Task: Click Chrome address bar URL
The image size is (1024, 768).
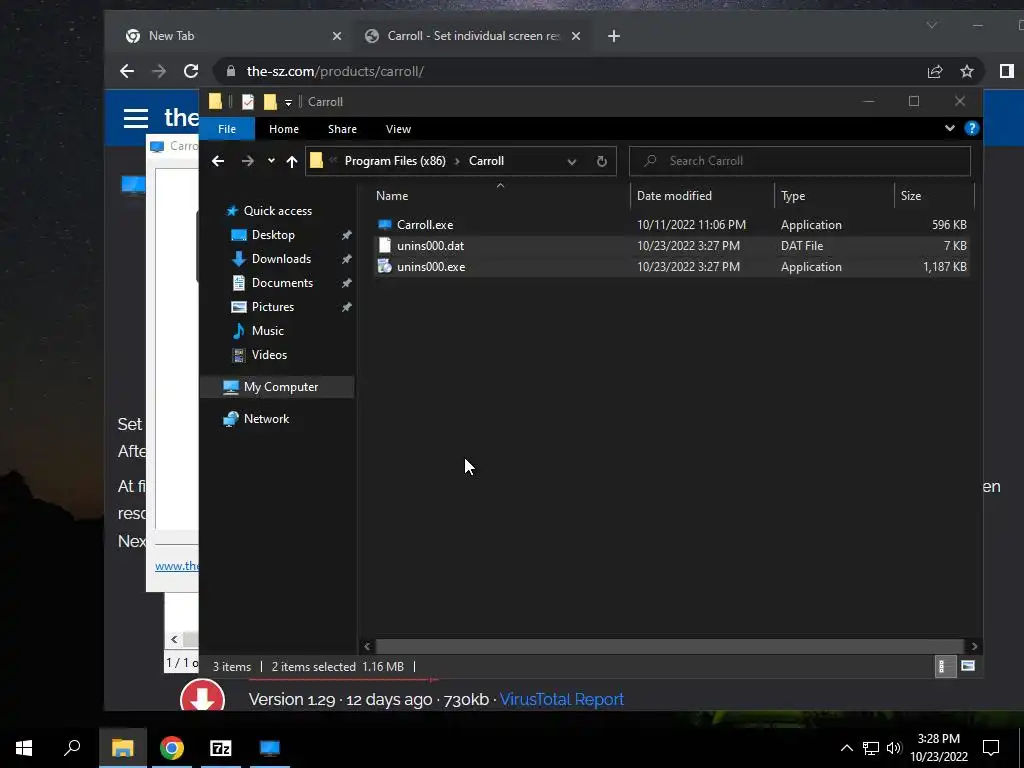Action: click(x=335, y=71)
